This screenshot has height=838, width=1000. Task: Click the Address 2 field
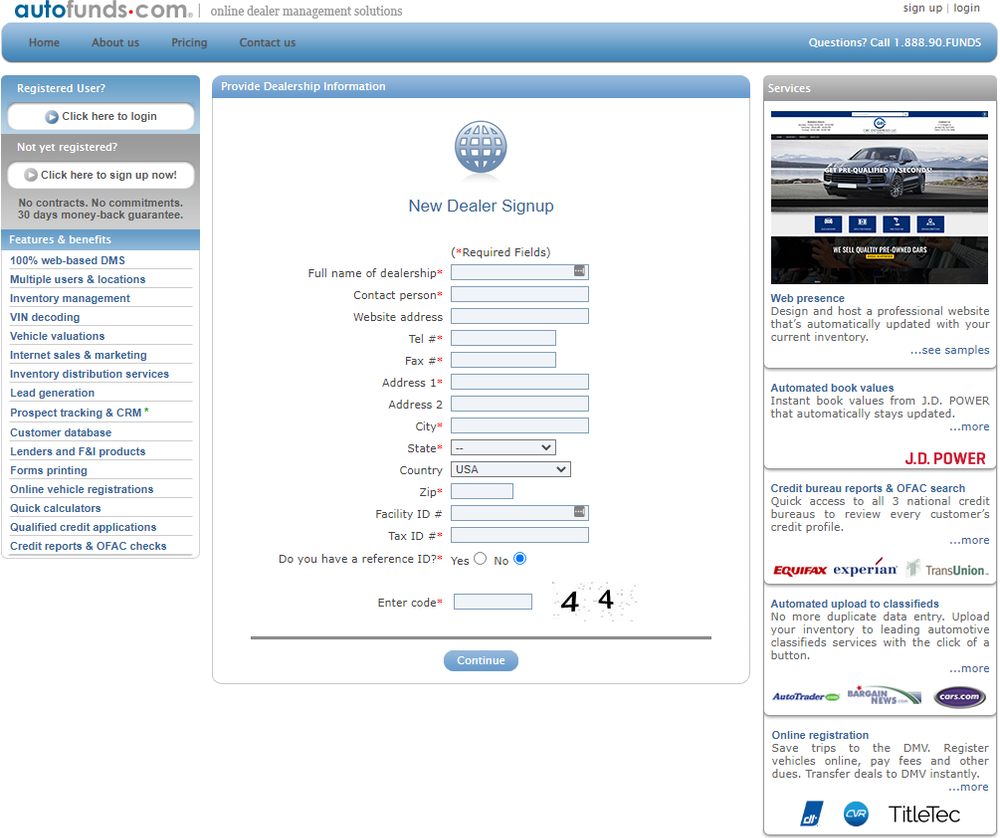click(520, 404)
